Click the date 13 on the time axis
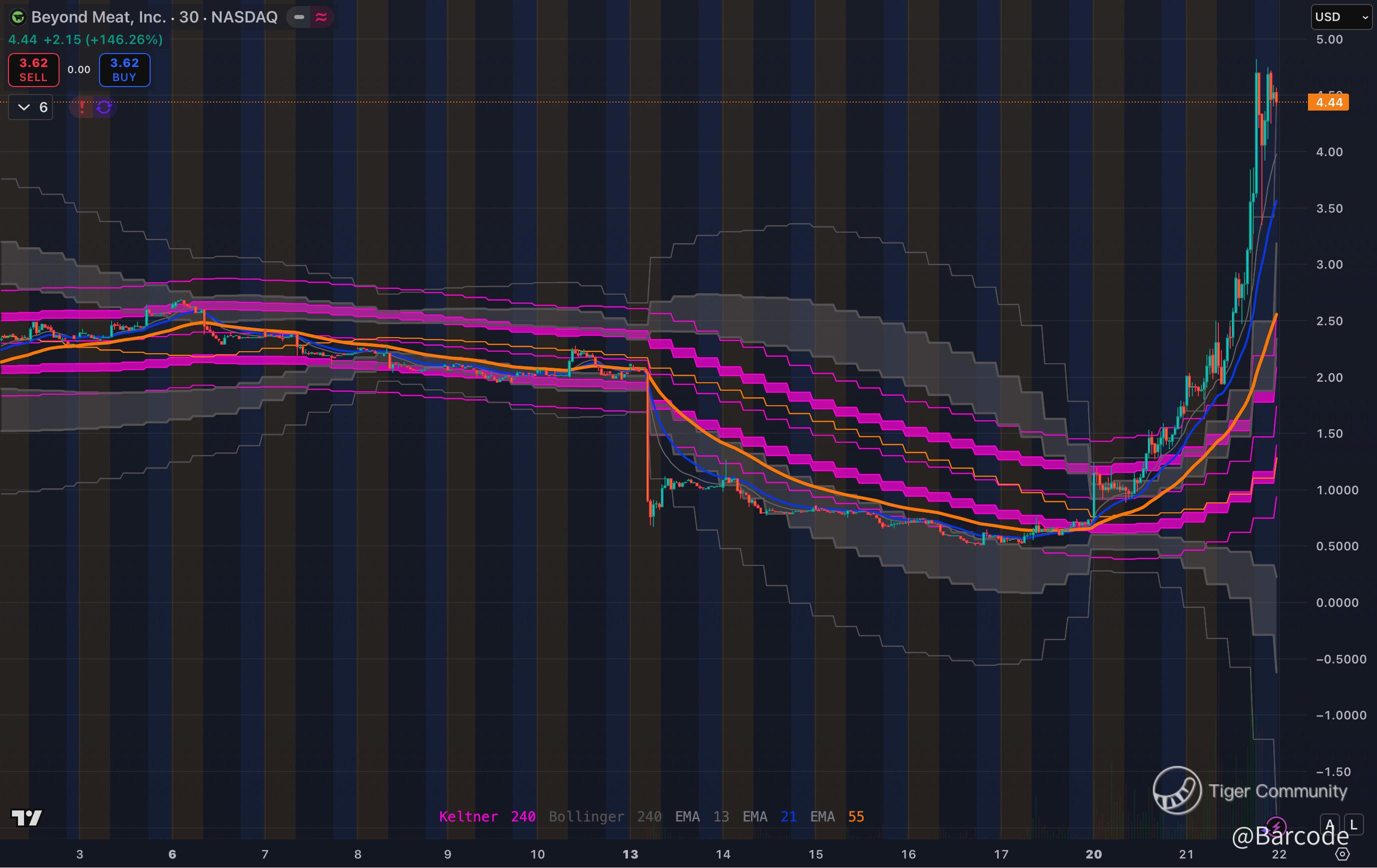The width and height of the screenshot is (1377, 868). tap(630, 854)
